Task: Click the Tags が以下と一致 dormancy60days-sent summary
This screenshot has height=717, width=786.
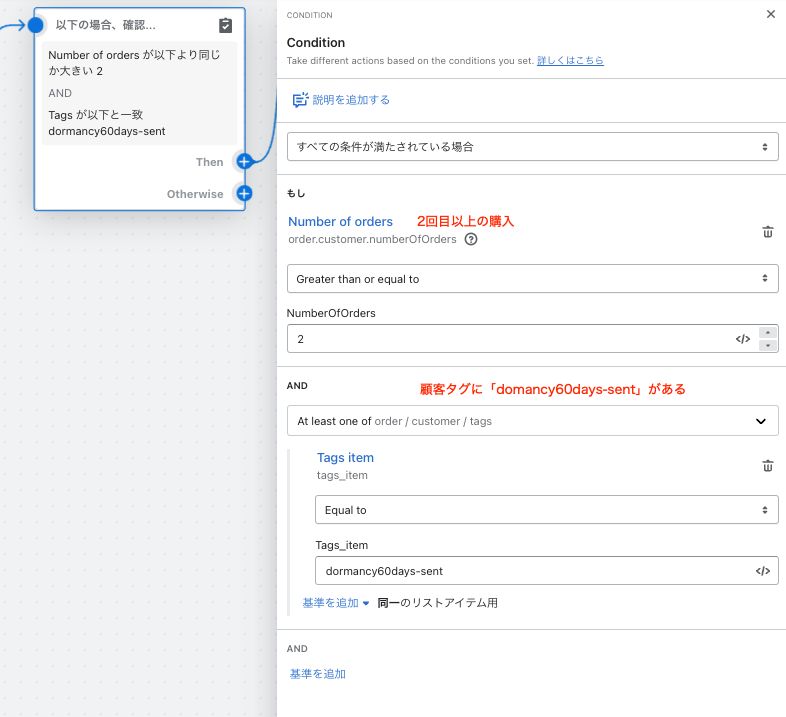Action: coord(107,123)
